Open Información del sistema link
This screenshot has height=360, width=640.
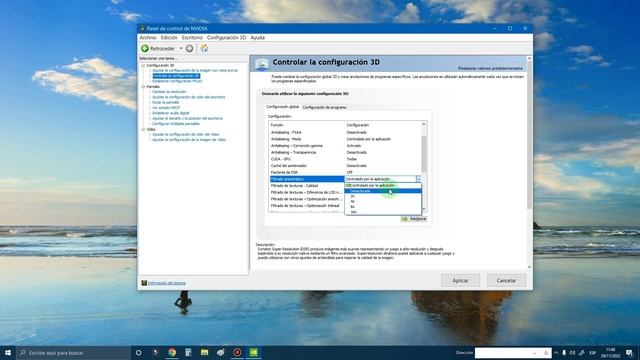(167, 283)
